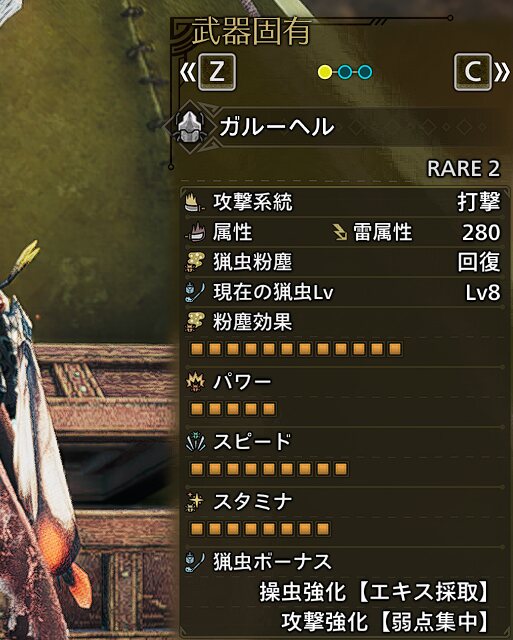Viewport: 513px width, 640px height.
Task: Click the 現在の猟虫Lv level icon
Action: [195, 292]
